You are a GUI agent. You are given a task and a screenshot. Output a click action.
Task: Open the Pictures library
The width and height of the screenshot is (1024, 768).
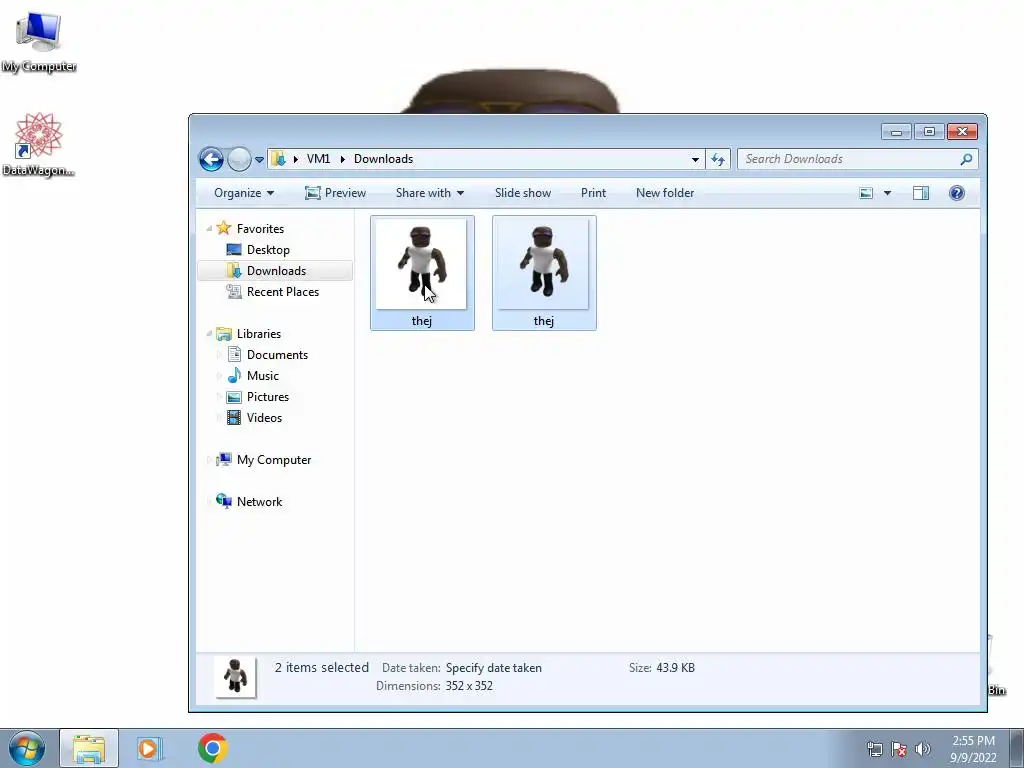pos(268,396)
